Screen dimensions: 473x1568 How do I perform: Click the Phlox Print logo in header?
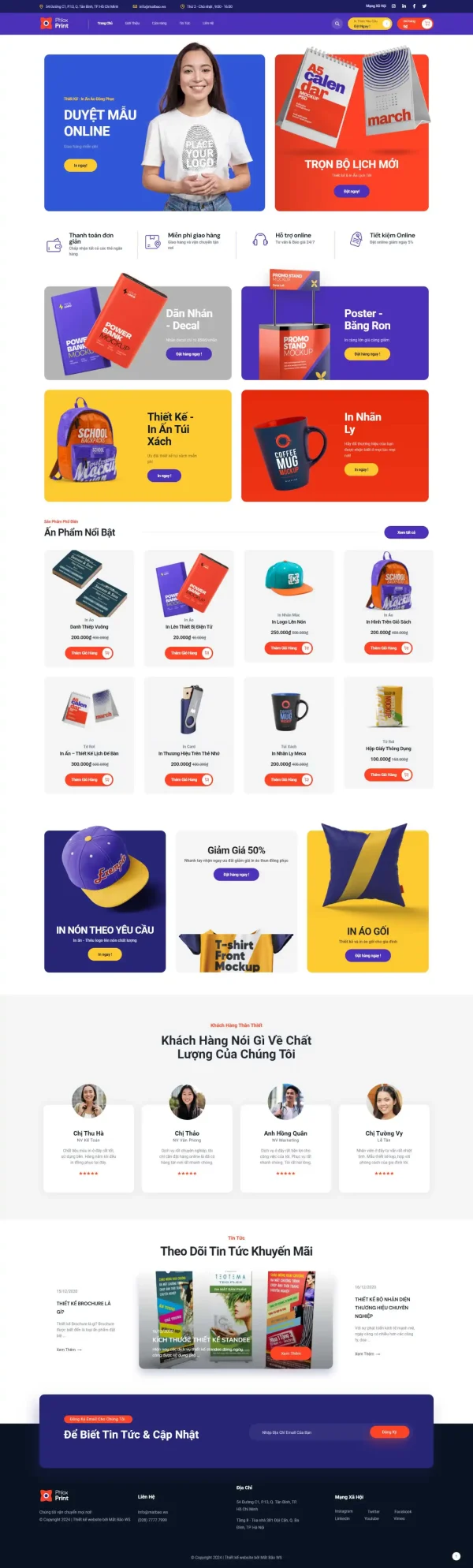click(54, 24)
